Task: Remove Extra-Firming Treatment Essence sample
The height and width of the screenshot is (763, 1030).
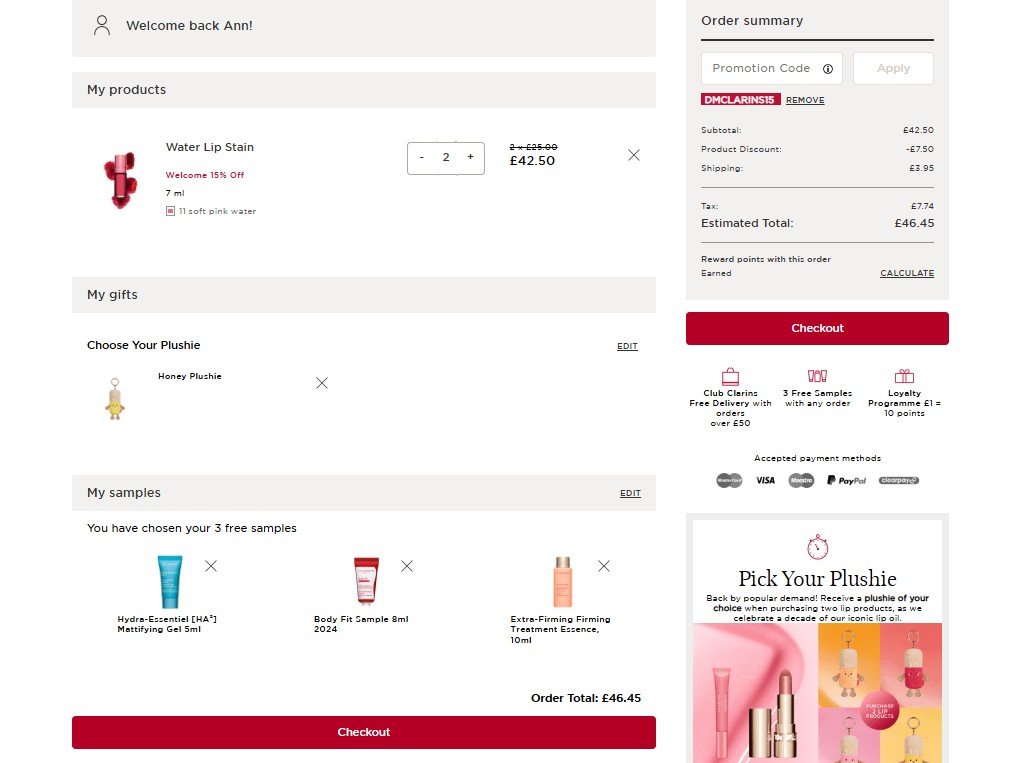Action: coord(604,566)
